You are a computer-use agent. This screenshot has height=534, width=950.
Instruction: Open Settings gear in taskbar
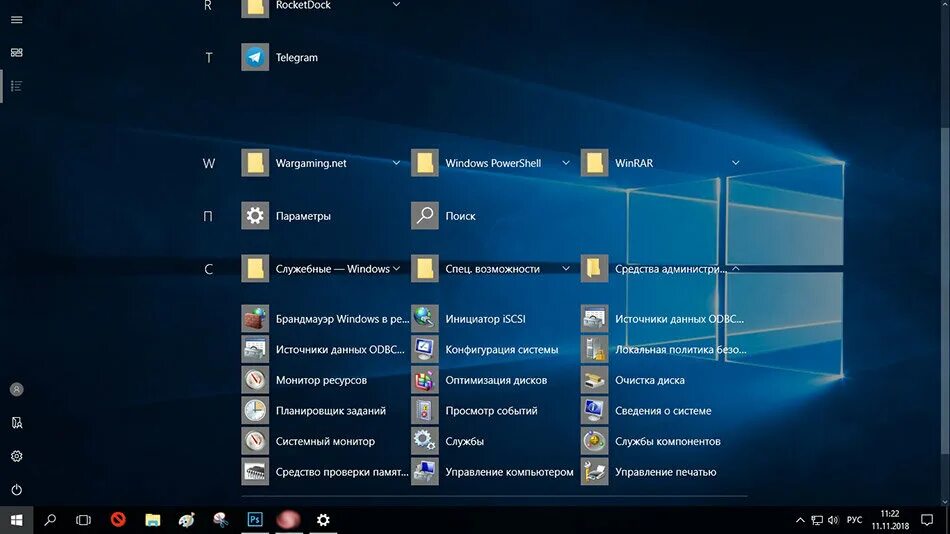pyautogui.click(x=324, y=519)
